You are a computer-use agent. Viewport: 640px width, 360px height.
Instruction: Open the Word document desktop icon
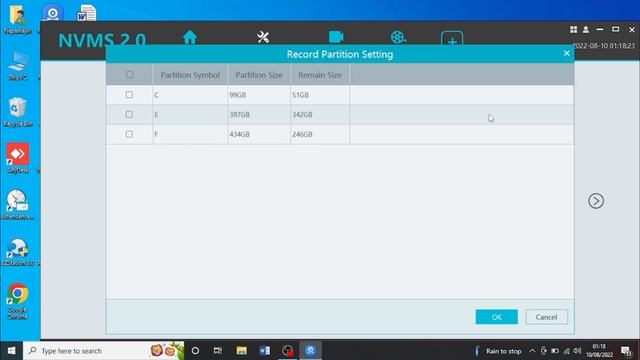point(87,13)
